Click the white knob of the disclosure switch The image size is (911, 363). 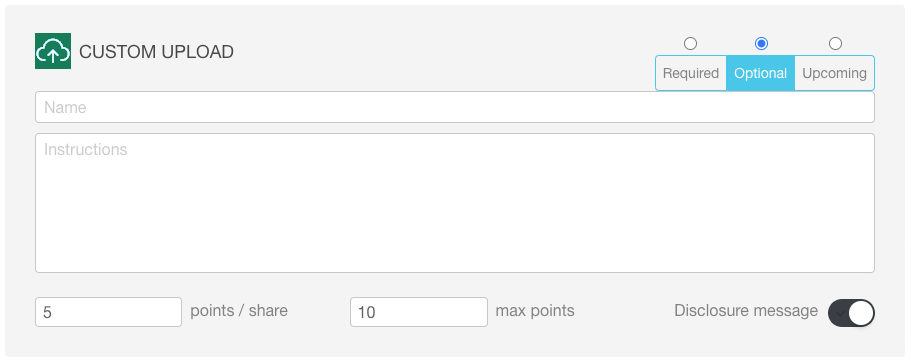(861, 313)
